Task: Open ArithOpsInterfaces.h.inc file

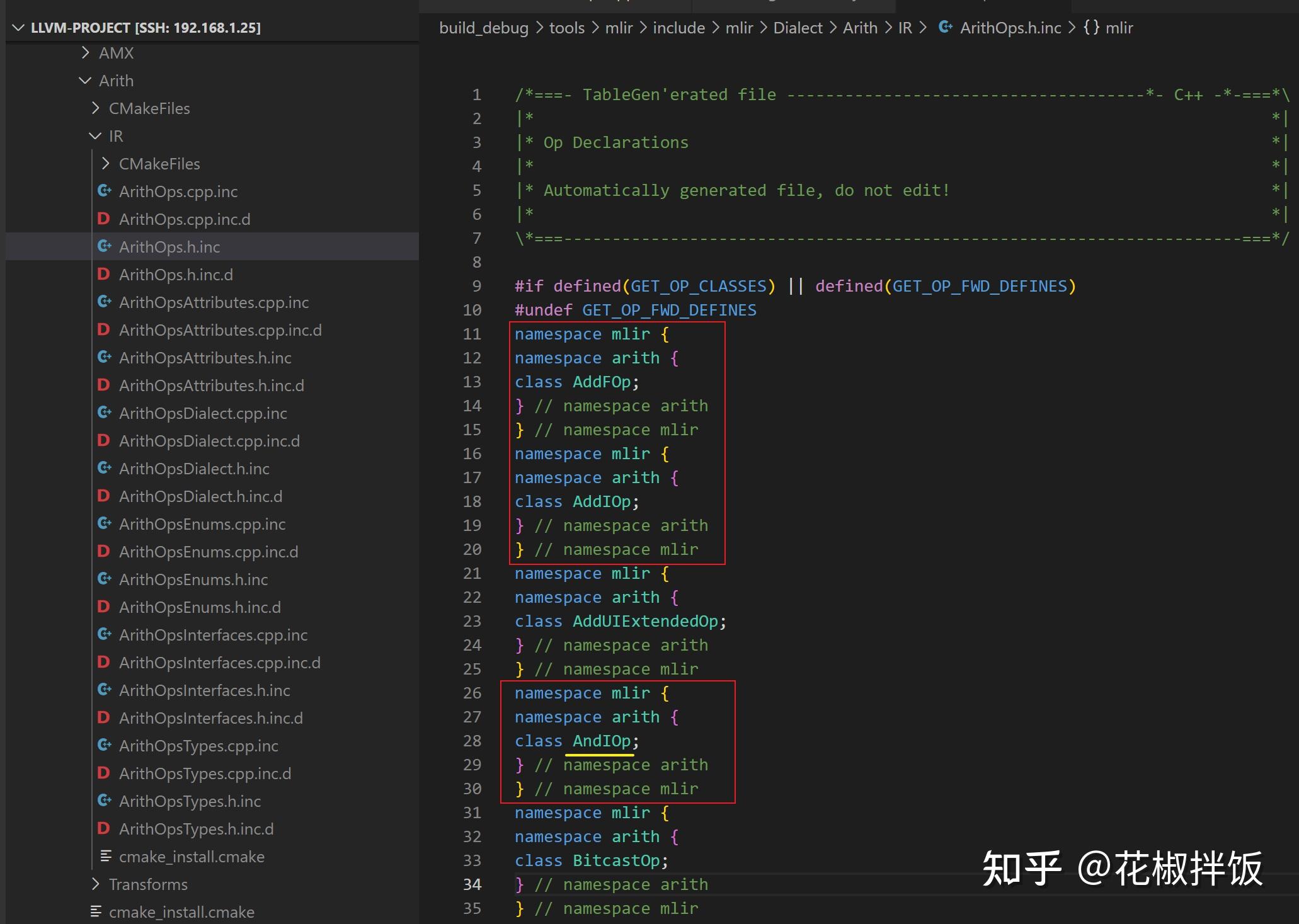Action: (205, 690)
